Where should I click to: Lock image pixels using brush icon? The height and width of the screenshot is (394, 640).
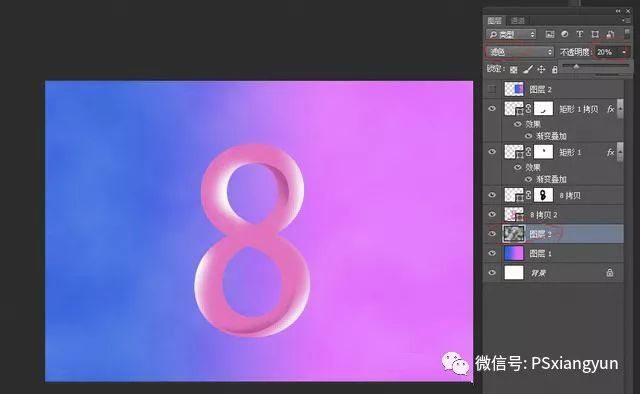click(x=528, y=69)
